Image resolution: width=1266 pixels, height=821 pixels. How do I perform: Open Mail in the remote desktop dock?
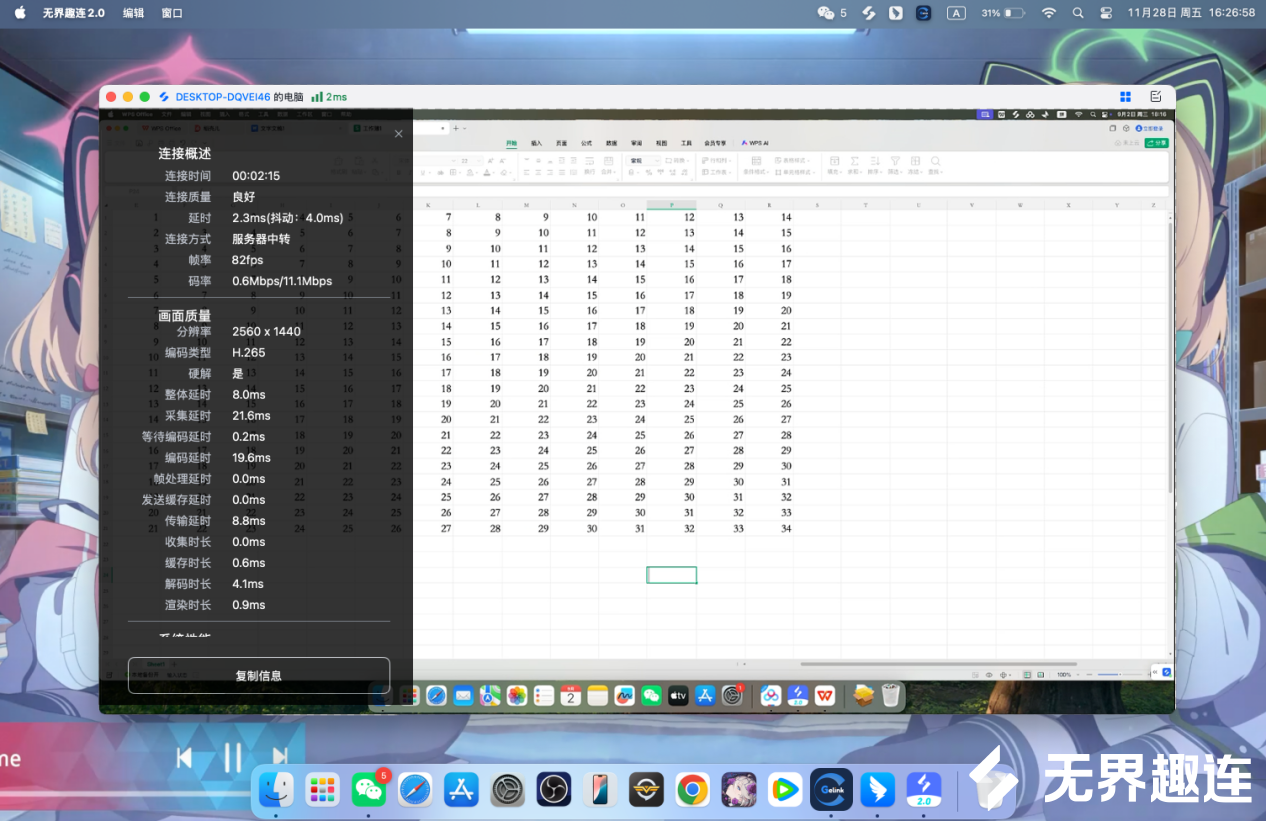(463, 695)
